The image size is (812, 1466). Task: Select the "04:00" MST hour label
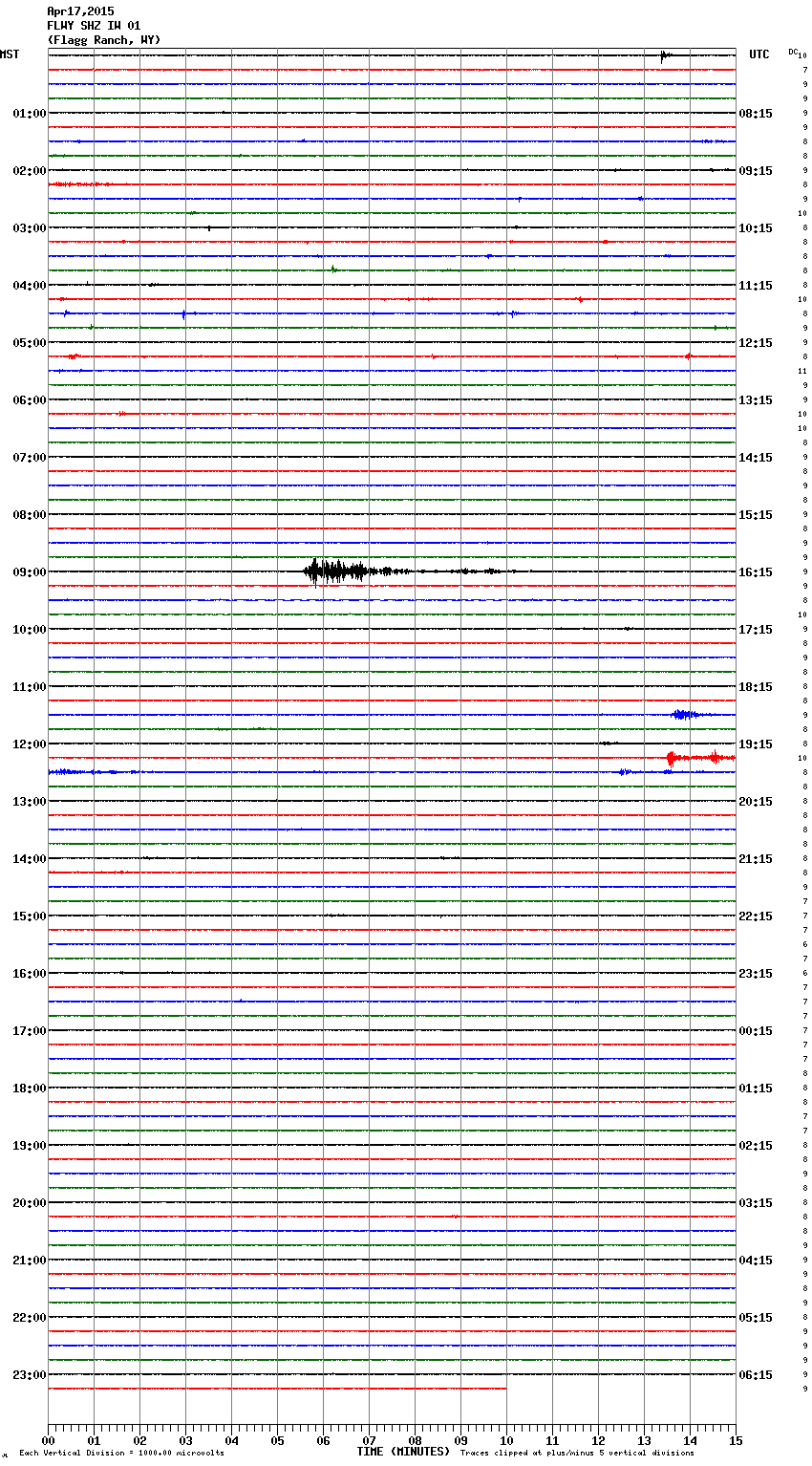click(x=30, y=286)
